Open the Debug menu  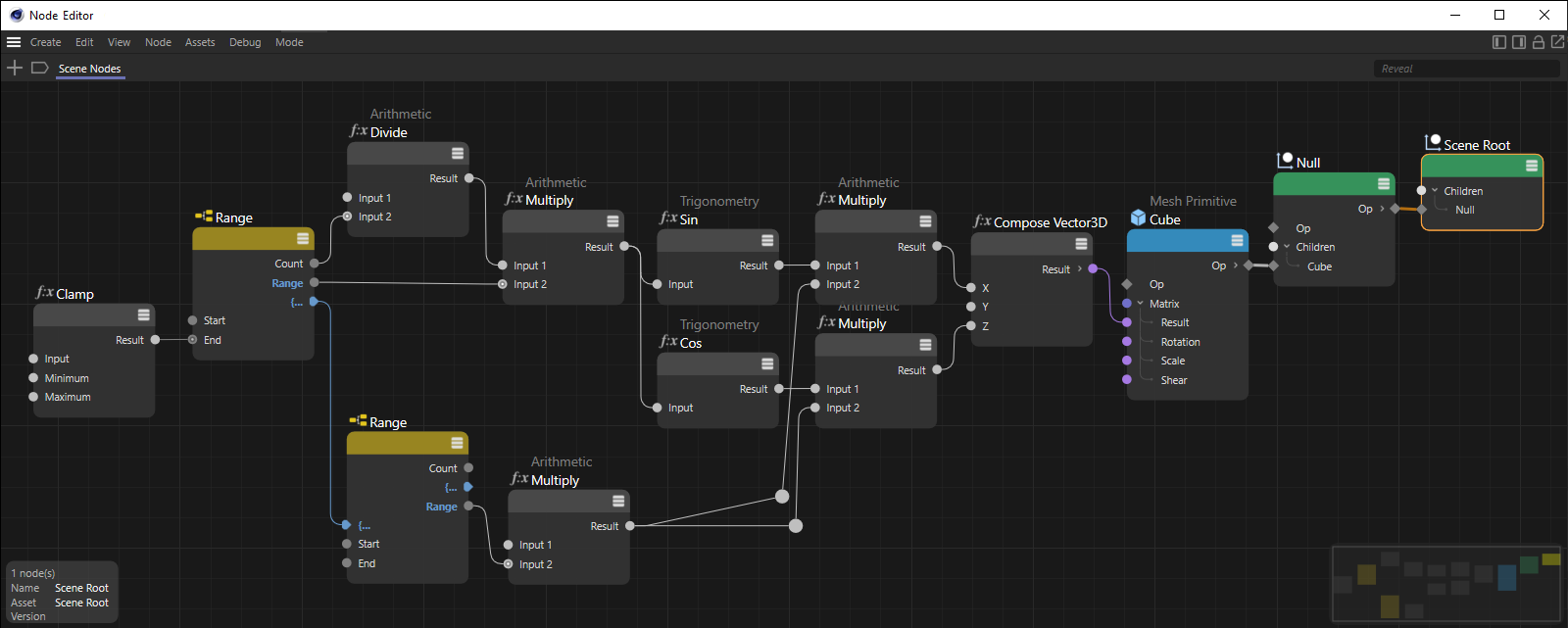click(245, 42)
